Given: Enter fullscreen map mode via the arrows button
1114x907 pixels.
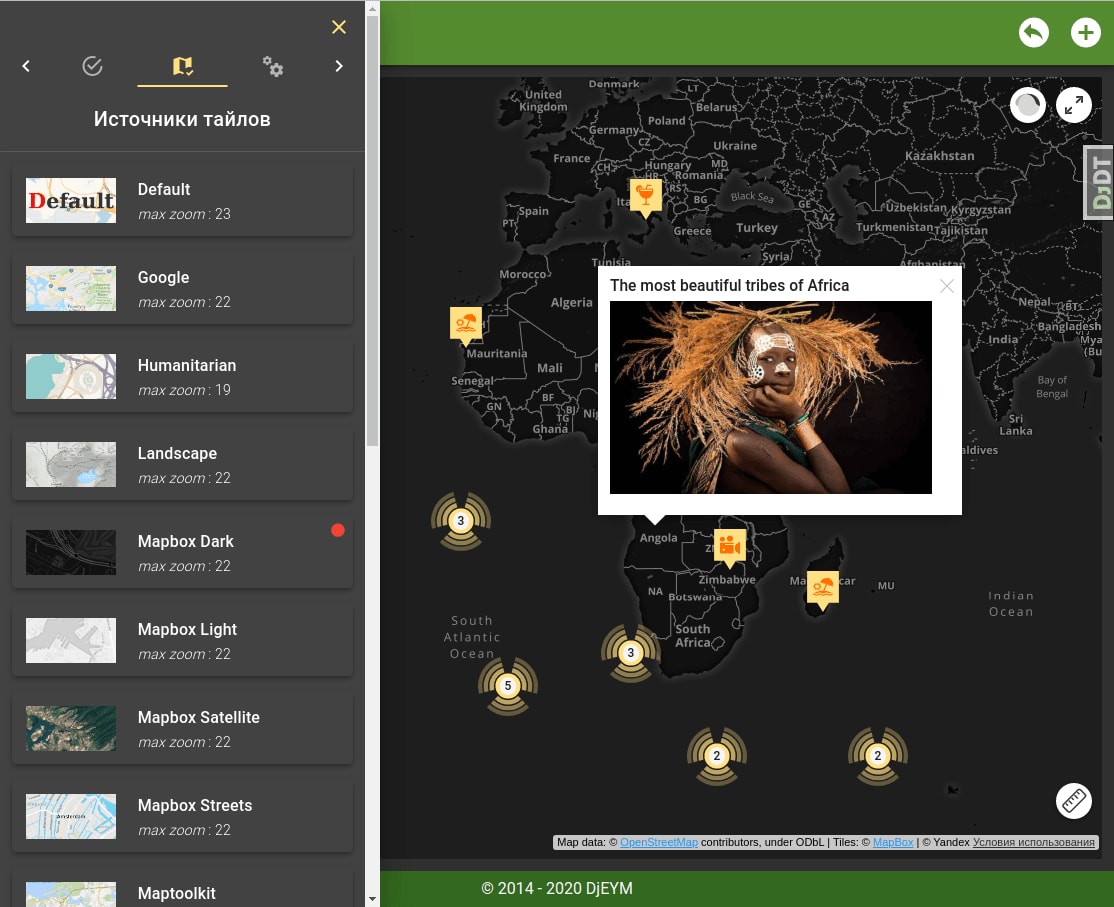Looking at the screenshot, I should point(1074,104).
